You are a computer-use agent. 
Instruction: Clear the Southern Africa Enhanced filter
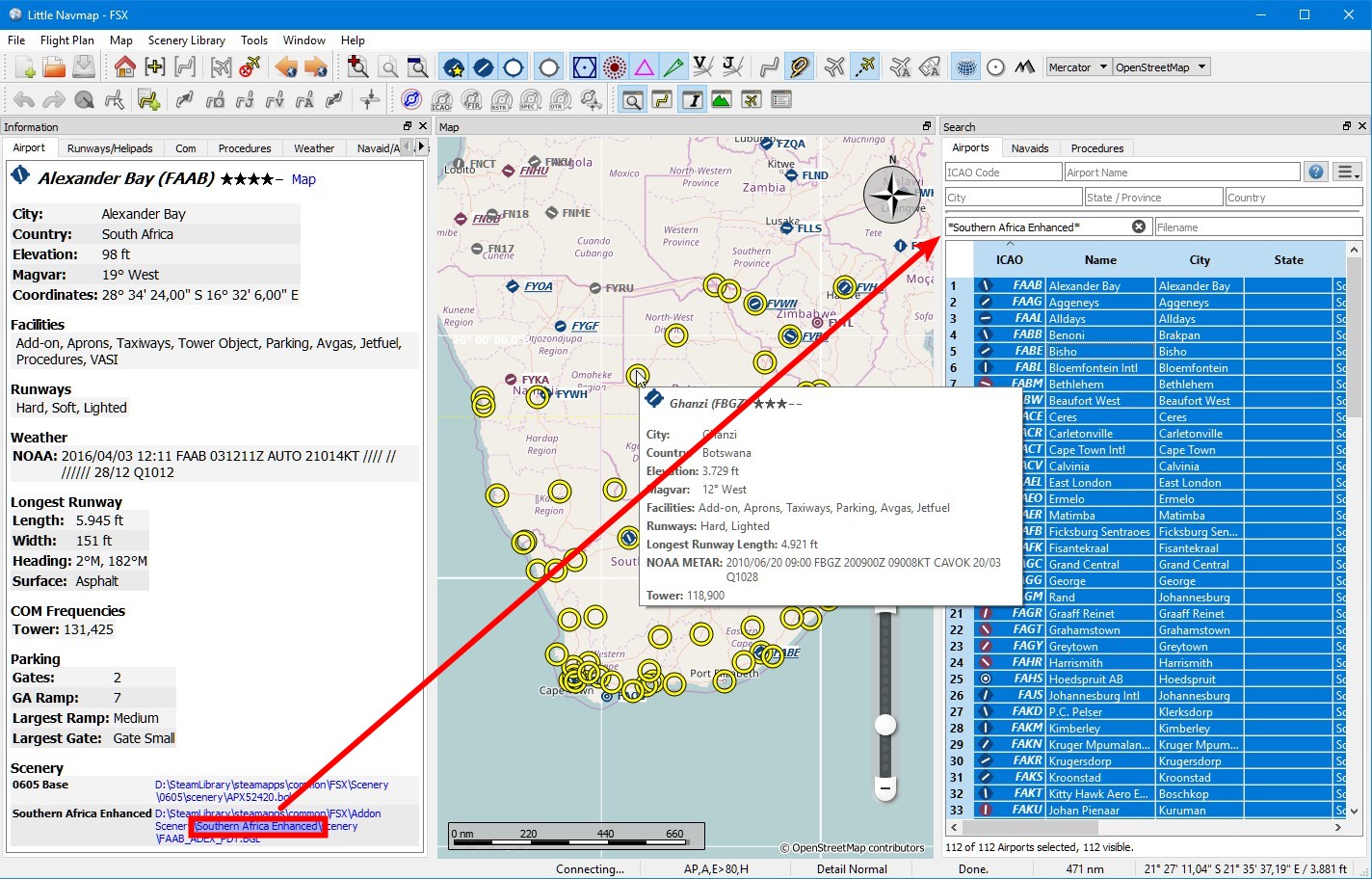(x=1139, y=226)
